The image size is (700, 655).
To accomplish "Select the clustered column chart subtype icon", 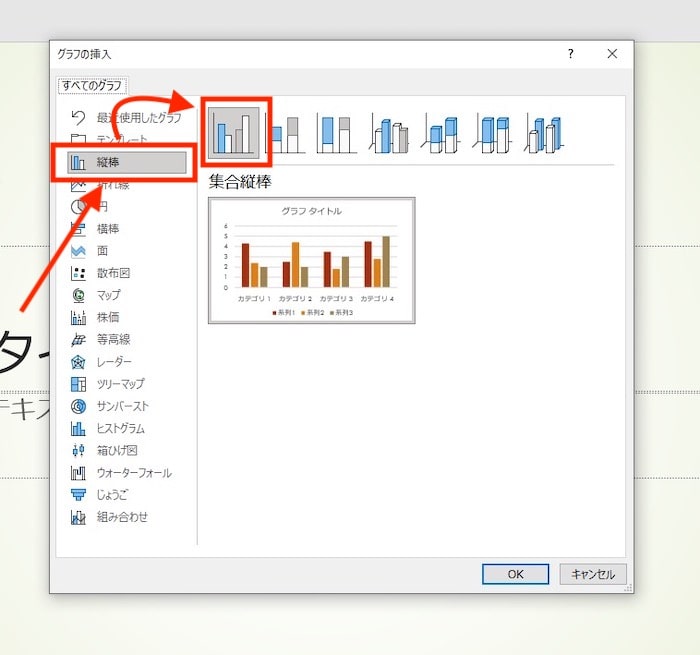I will coord(235,132).
